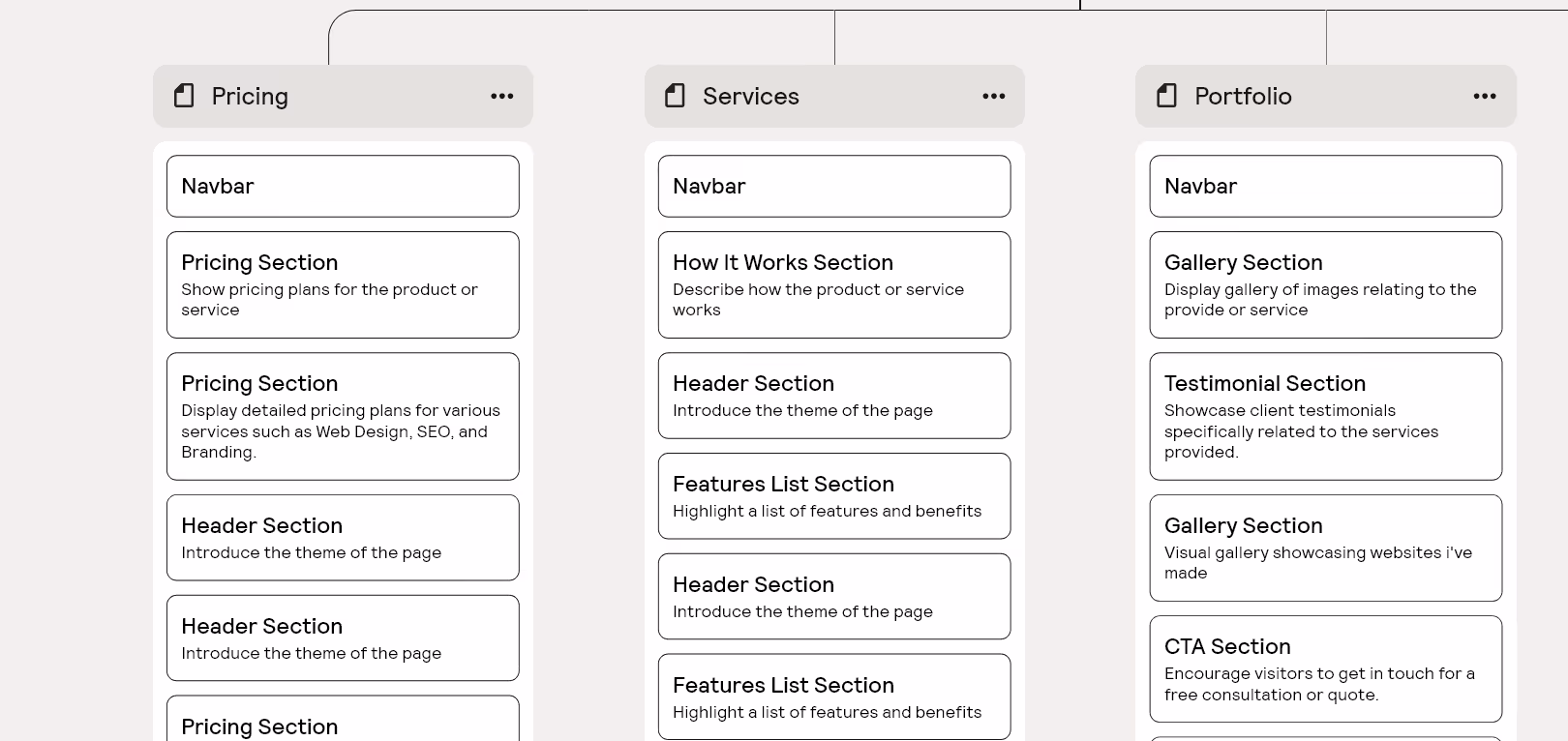Pick the Gallery Section card about images

coord(1326,284)
